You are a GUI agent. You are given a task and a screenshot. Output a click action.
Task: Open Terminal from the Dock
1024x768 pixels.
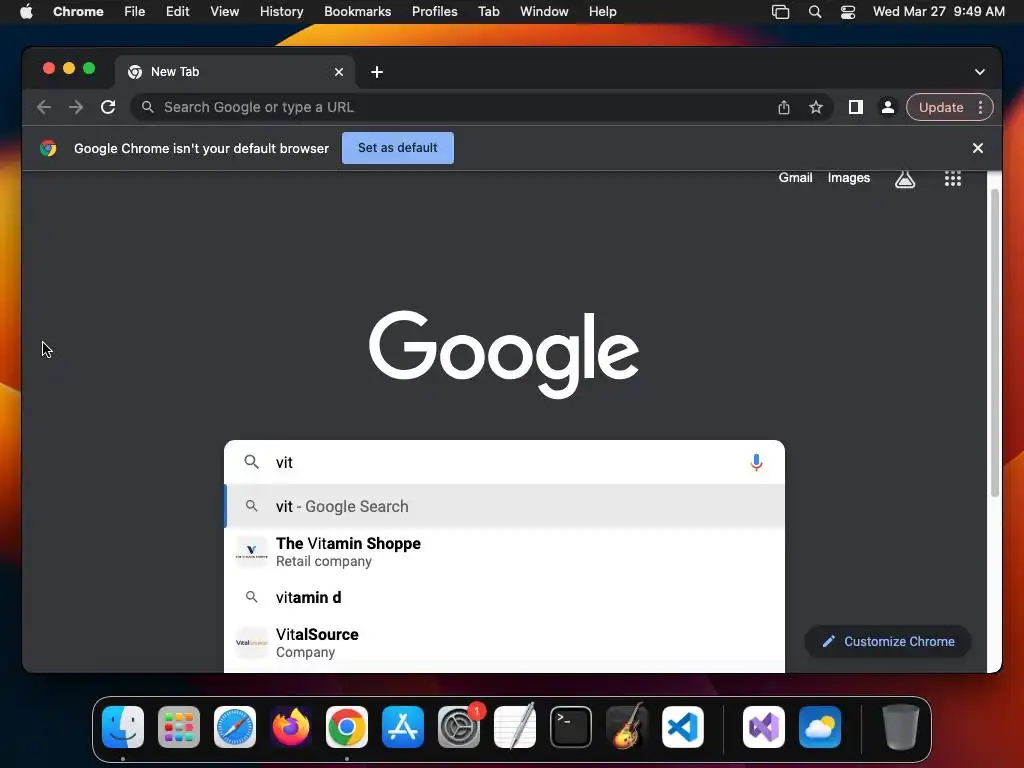pos(571,727)
